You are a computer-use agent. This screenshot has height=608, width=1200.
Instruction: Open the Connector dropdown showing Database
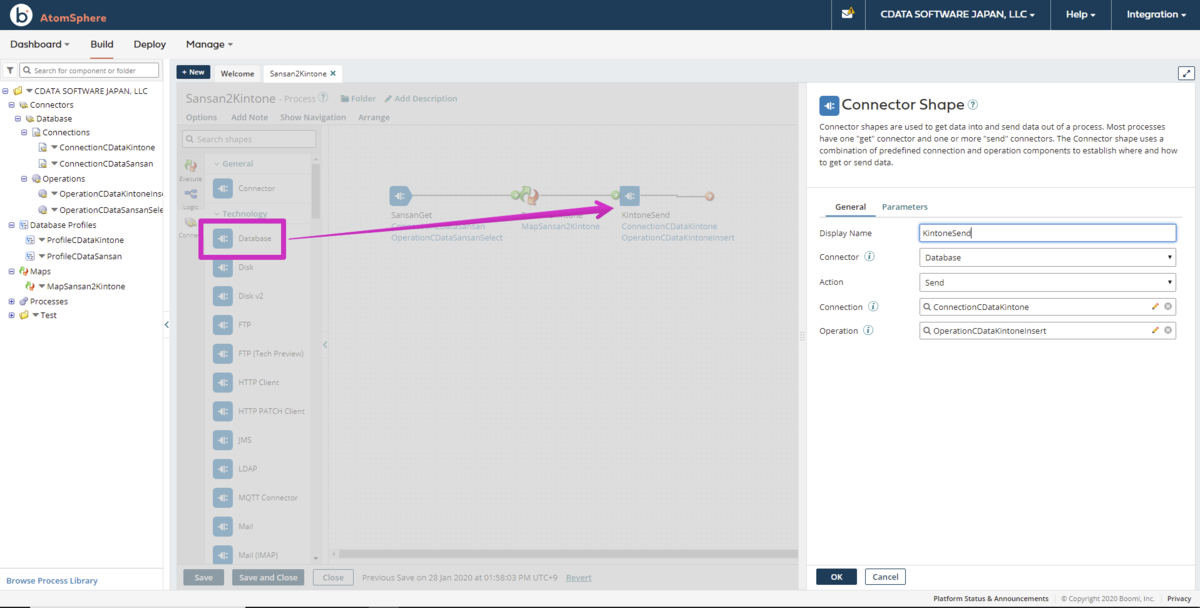tap(1047, 257)
